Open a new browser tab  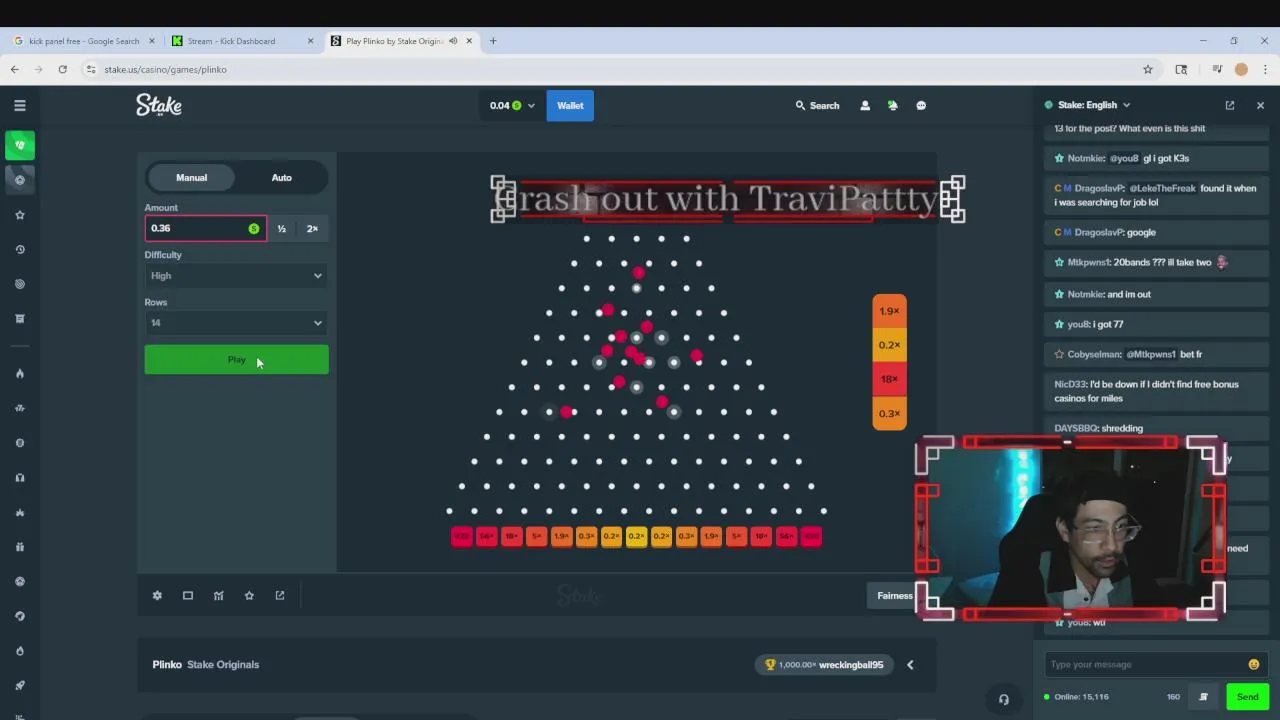(x=493, y=41)
